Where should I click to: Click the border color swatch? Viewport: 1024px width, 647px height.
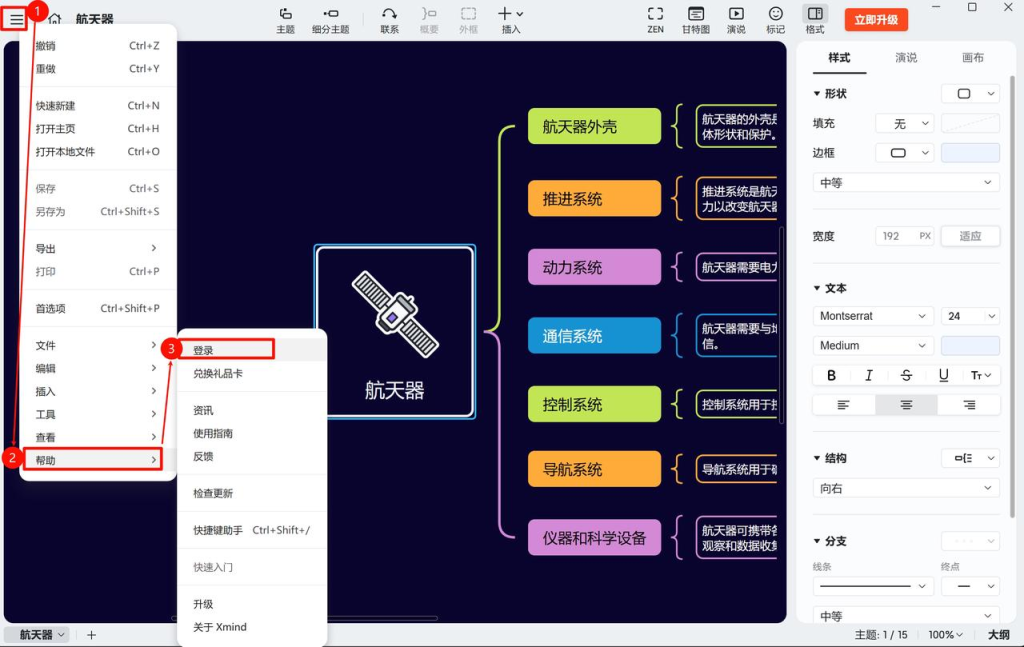pyautogui.click(x=970, y=153)
